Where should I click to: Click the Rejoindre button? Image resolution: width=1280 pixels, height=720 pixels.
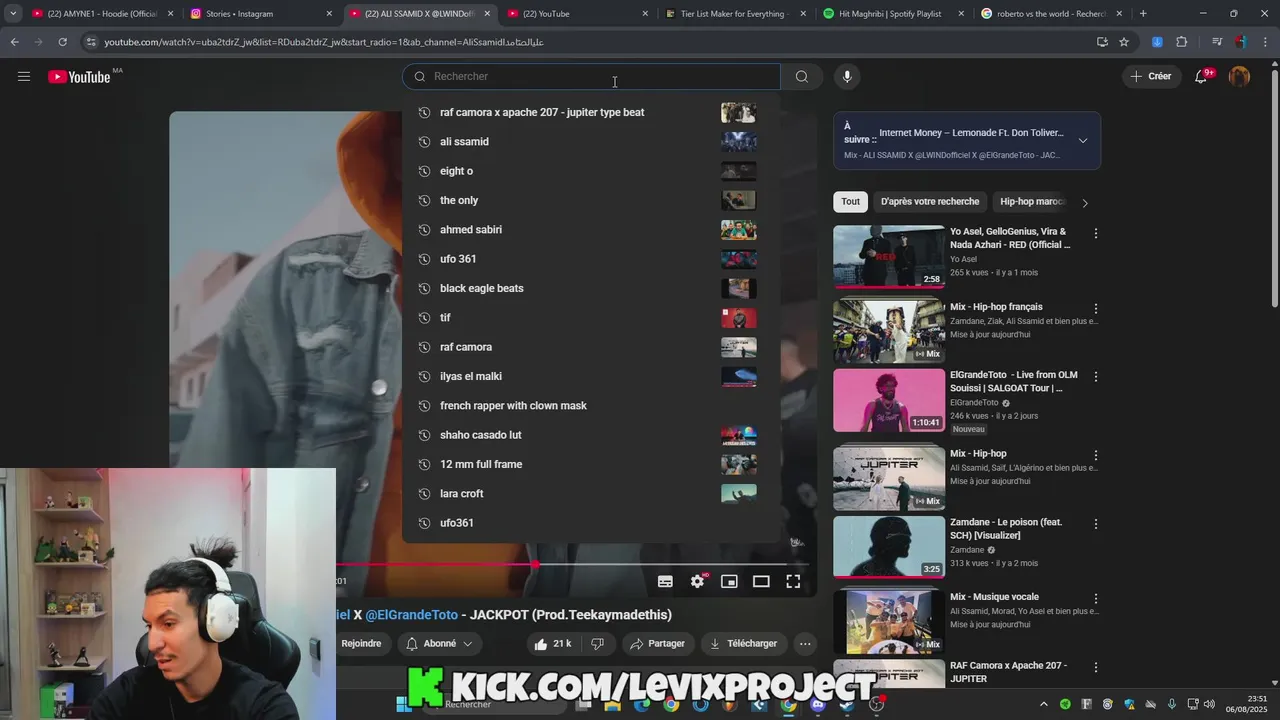(361, 644)
